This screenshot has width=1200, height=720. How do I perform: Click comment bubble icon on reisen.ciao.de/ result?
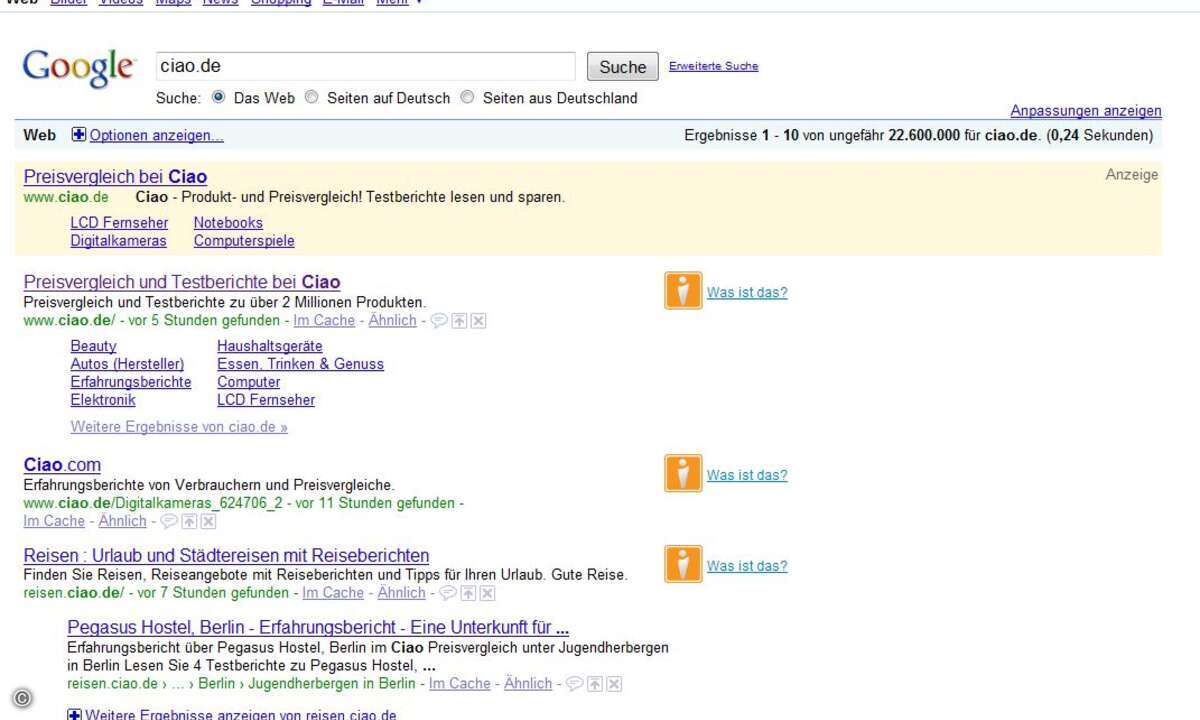click(x=447, y=593)
